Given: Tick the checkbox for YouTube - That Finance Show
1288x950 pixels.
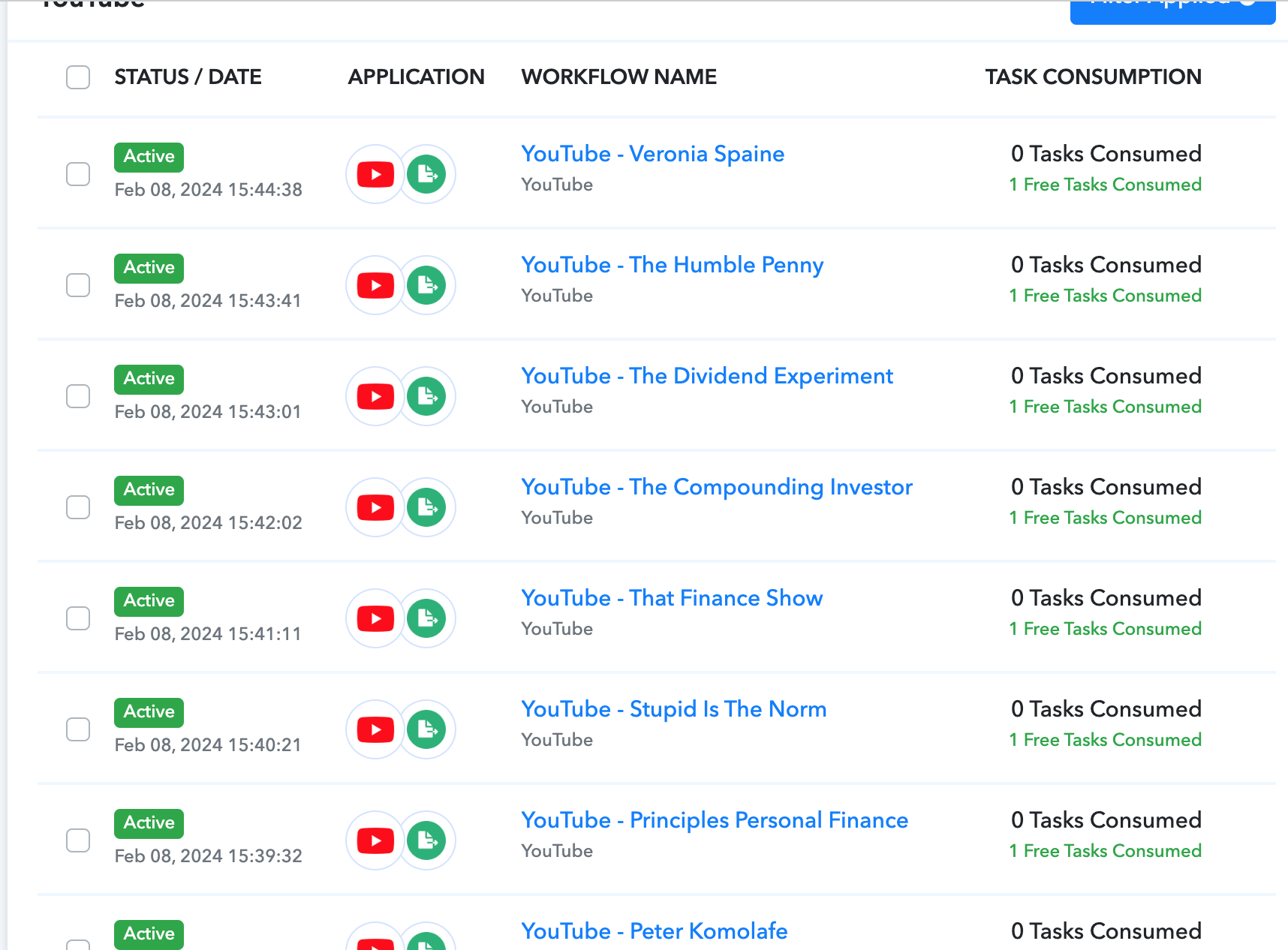Looking at the screenshot, I should pyautogui.click(x=78, y=618).
